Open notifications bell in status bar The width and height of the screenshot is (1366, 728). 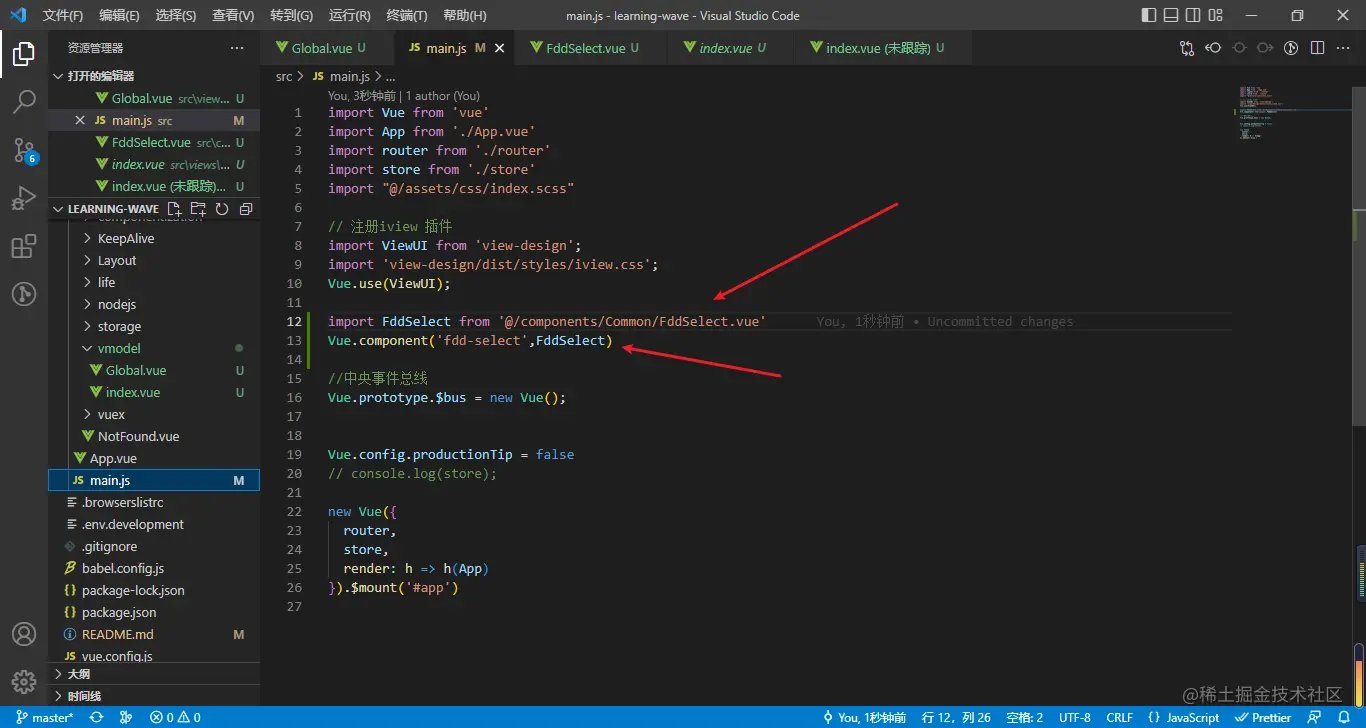[x=1346, y=717]
